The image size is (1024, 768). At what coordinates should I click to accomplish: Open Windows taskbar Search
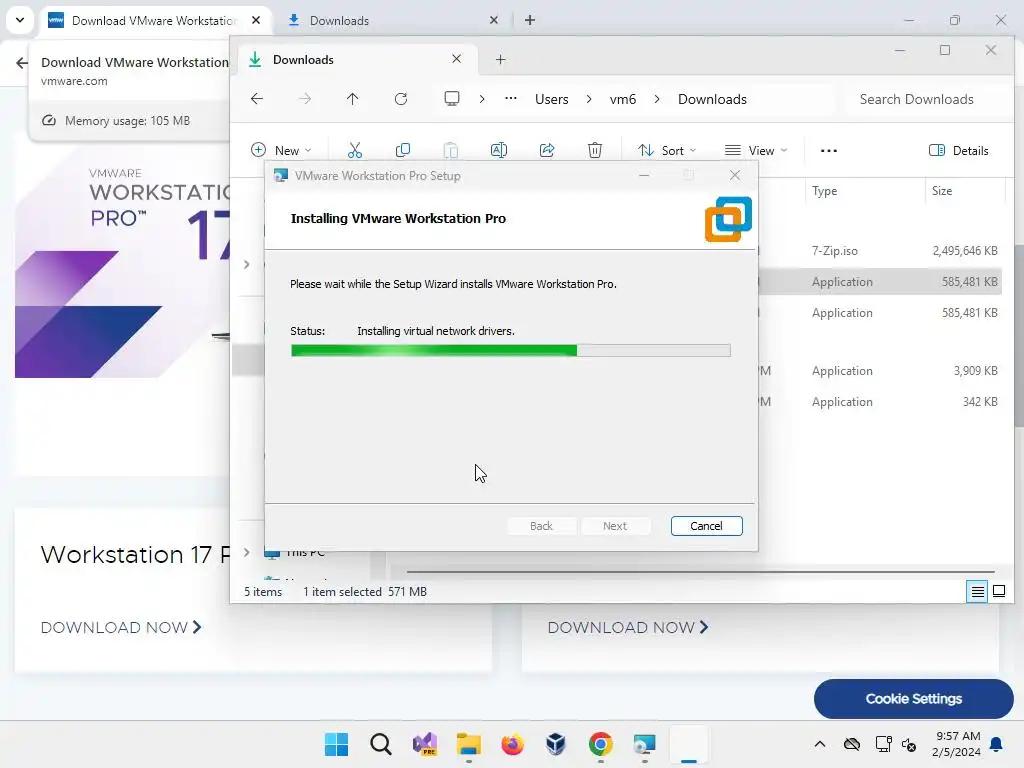pos(381,744)
